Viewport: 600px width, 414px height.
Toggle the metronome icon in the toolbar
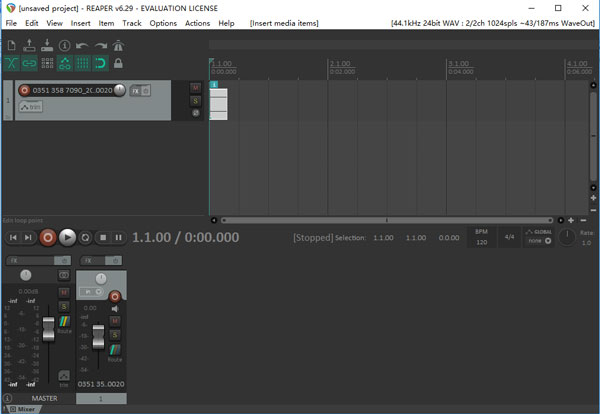[x=118, y=45]
